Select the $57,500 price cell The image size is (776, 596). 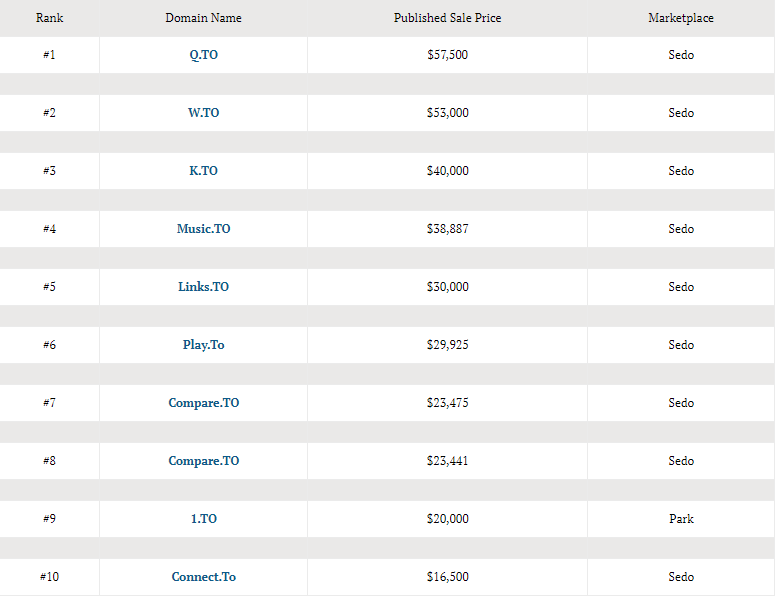coord(447,55)
